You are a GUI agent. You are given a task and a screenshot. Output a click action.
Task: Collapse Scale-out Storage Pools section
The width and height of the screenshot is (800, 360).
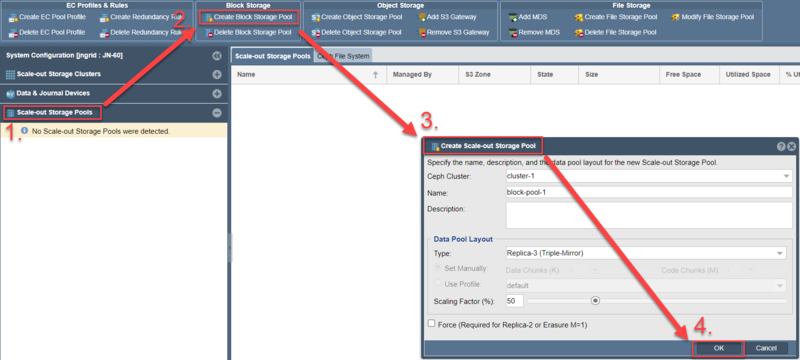coord(217,113)
